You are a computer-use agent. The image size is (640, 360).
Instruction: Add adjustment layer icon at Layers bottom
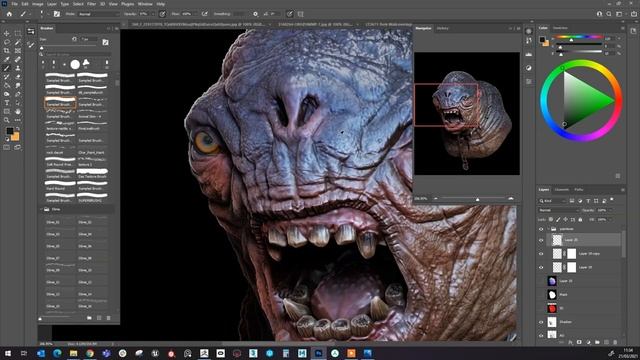[588, 342]
